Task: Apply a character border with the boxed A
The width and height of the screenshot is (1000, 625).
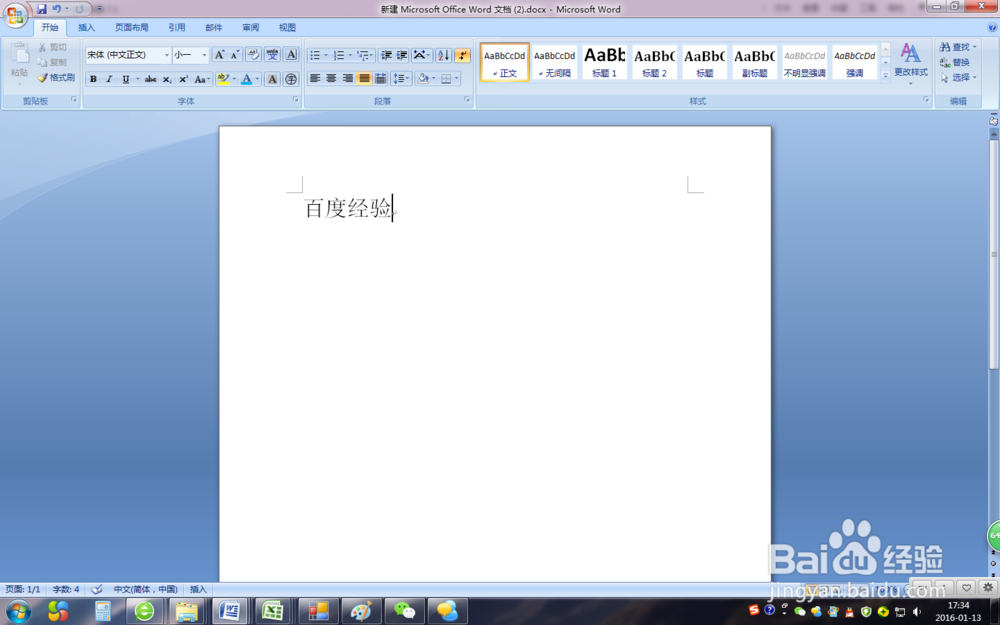Action: click(x=291, y=55)
